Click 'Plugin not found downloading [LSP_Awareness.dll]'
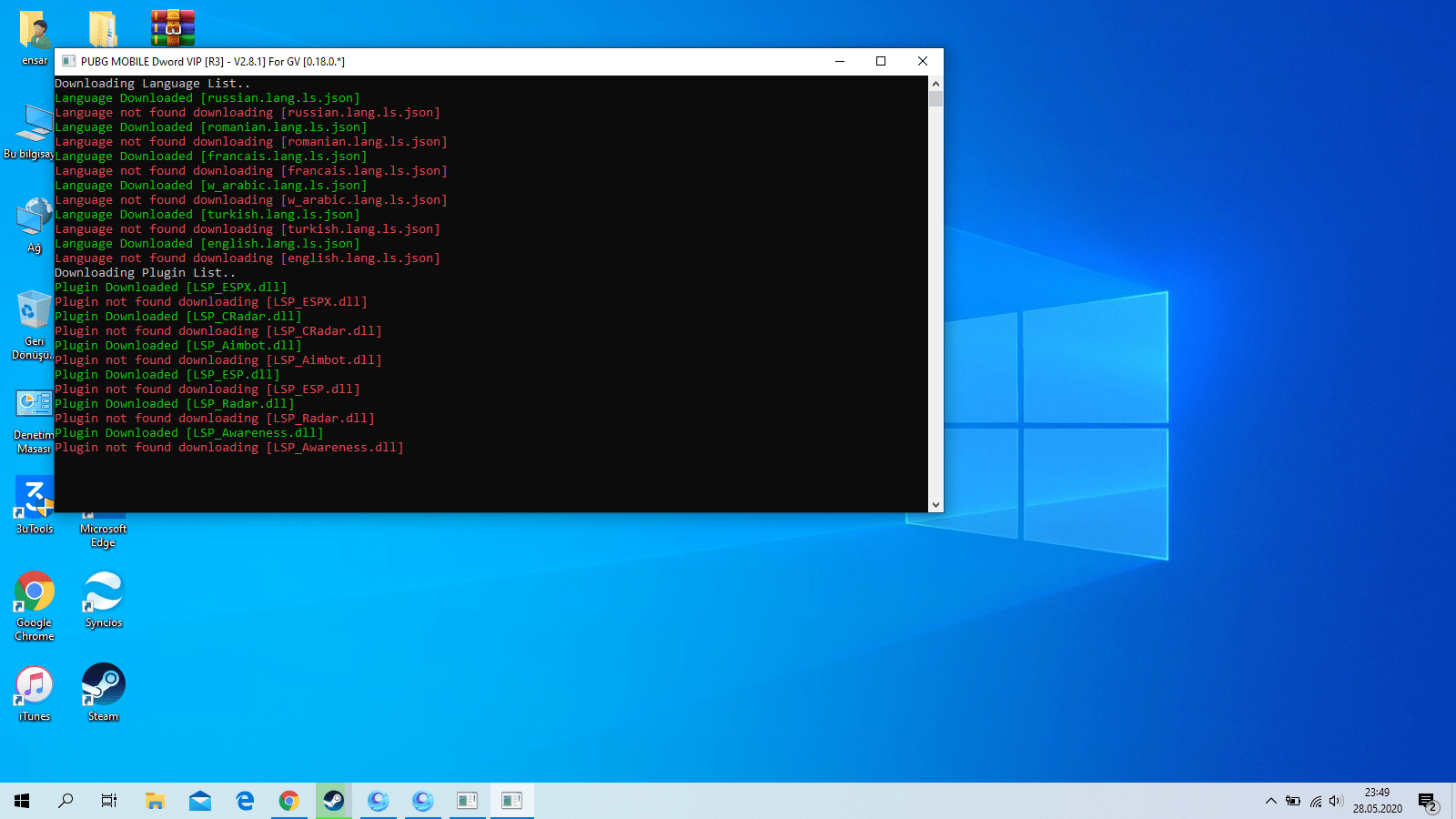Viewport: 1456px width, 819px height. click(229, 448)
